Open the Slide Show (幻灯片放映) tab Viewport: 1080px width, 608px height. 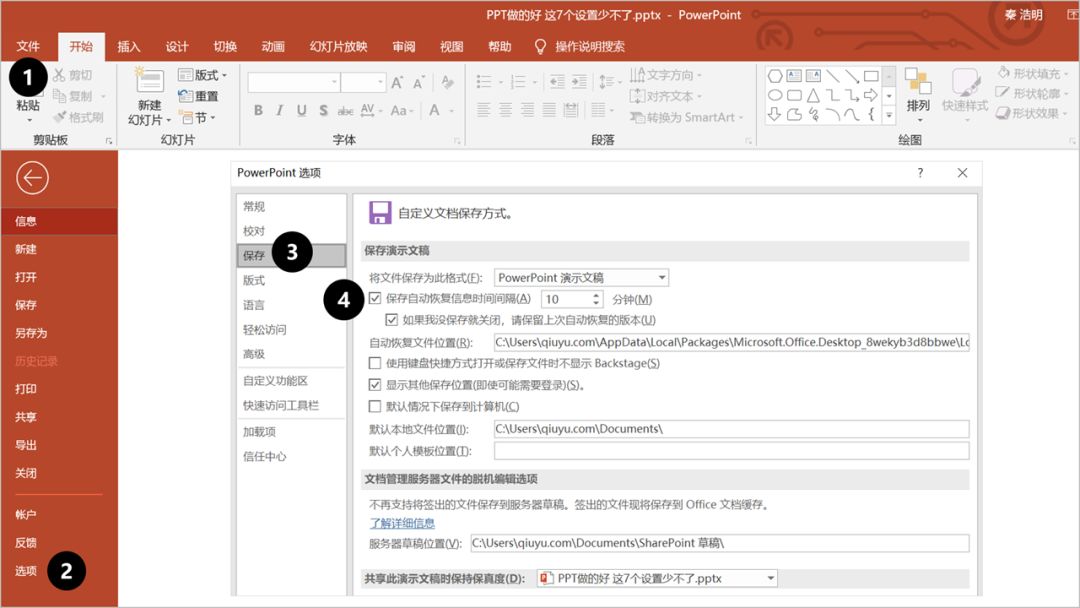click(339, 47)
